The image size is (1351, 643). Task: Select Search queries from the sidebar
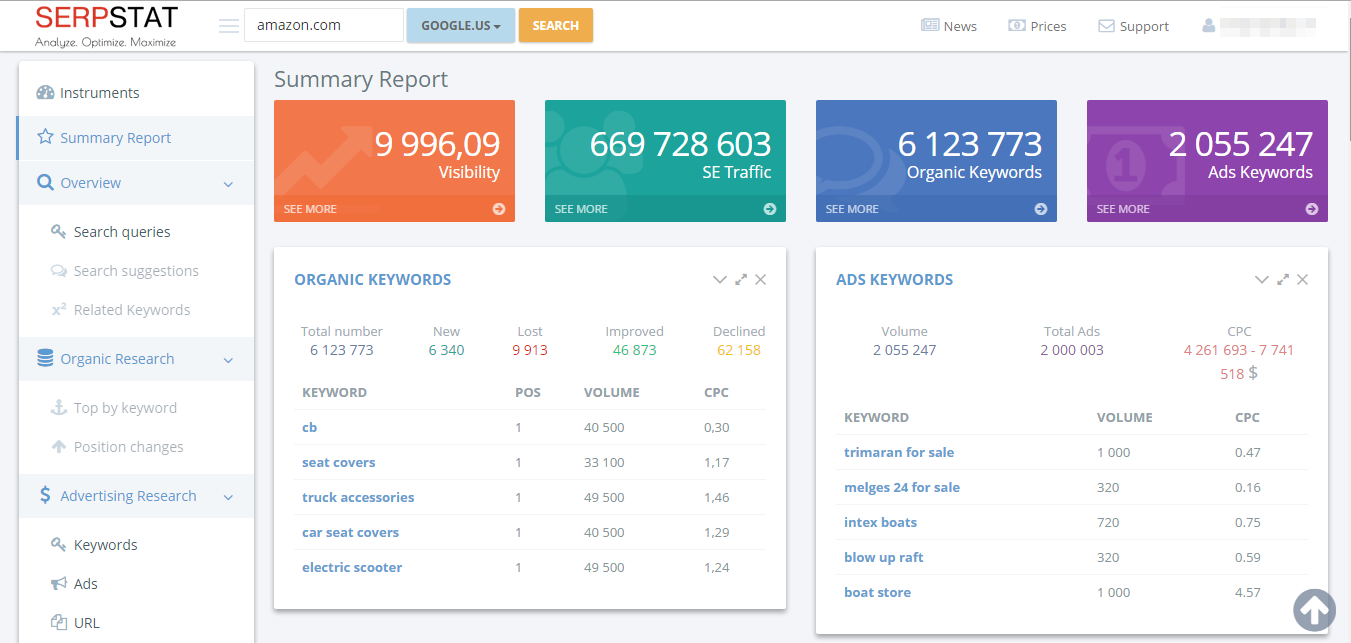122,232
